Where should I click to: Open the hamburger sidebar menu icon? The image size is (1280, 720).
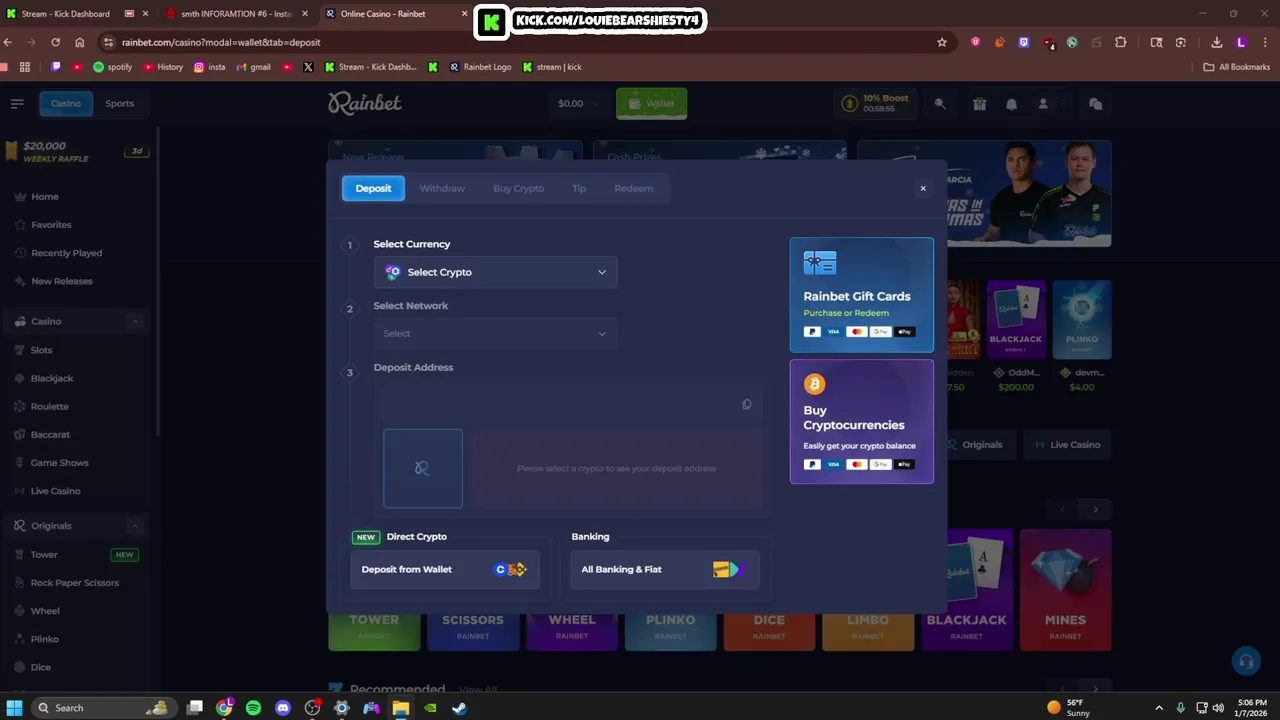[17, 103]
